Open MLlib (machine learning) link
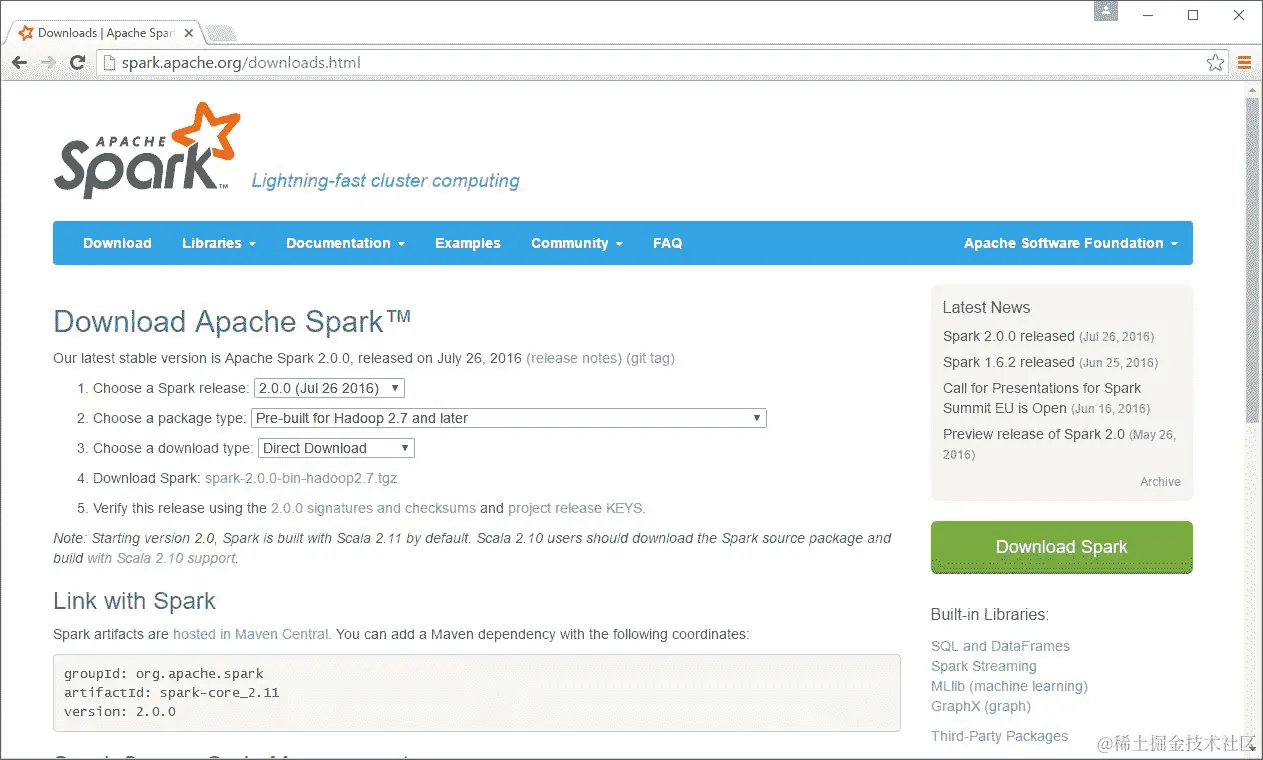Viewport: 1263px width, 760px height. (1009, 686)
